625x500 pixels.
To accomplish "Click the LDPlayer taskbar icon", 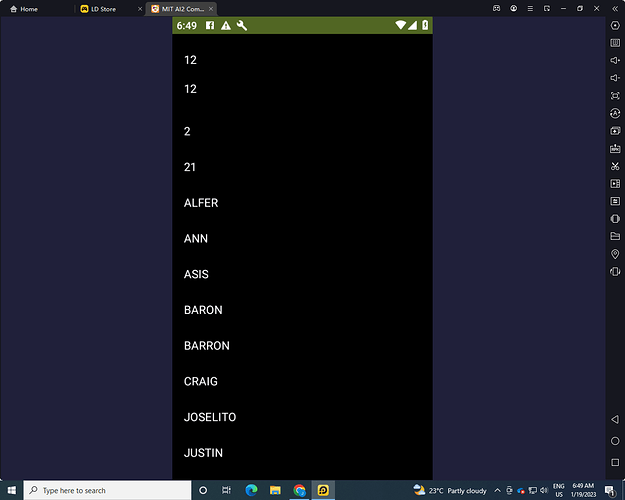I will click(x=323, y=490).
